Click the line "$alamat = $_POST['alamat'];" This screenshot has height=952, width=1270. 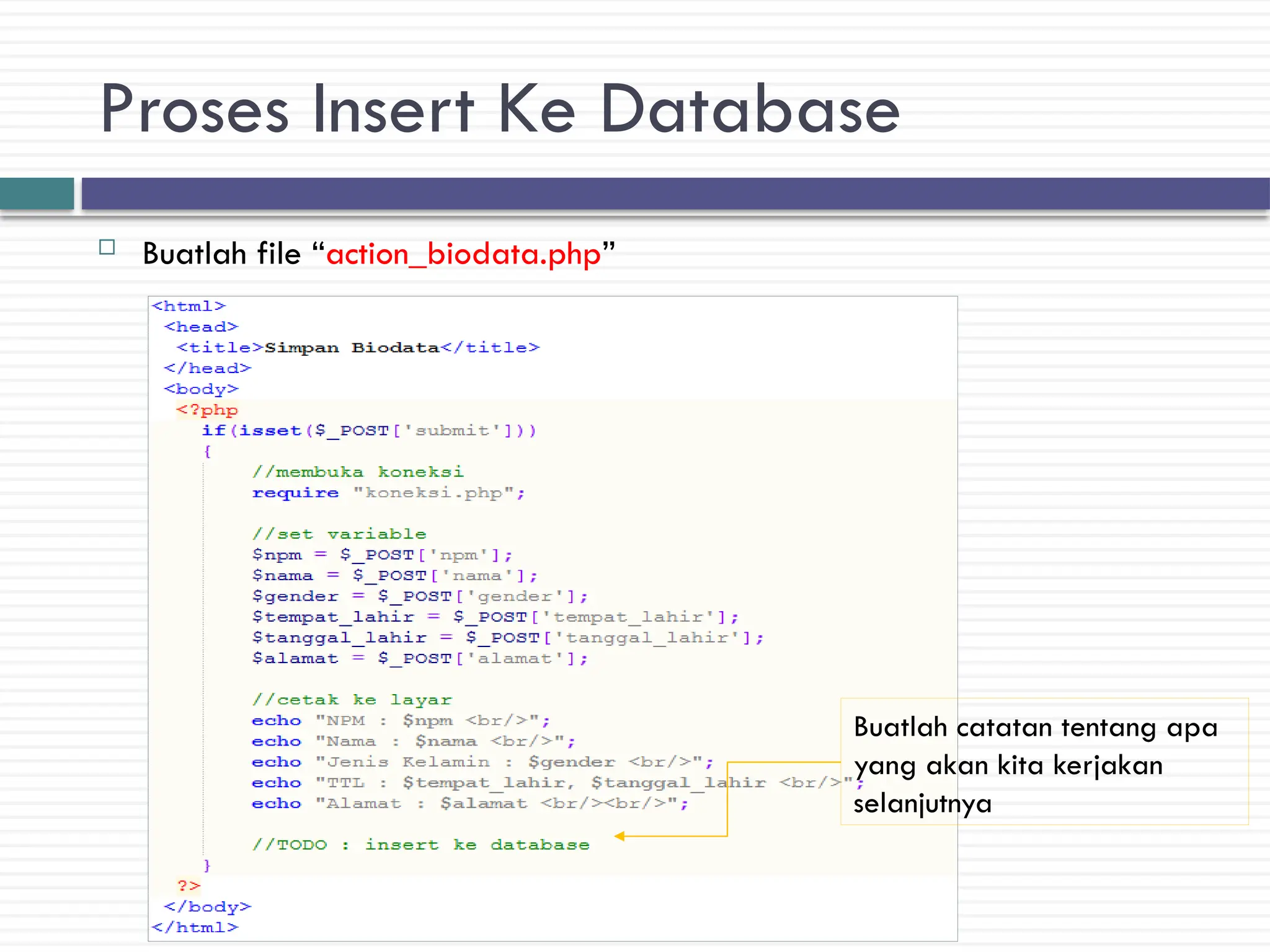(420, 658)
